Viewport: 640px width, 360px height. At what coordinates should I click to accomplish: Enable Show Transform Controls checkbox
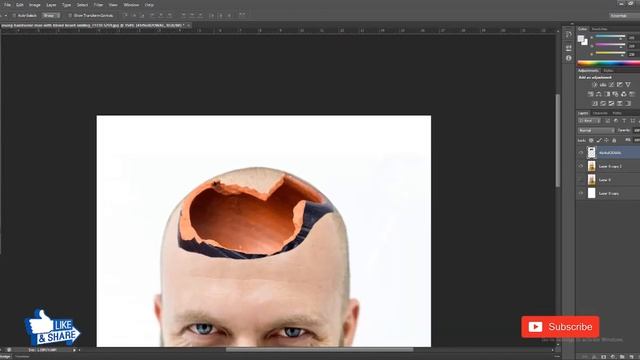70,16
